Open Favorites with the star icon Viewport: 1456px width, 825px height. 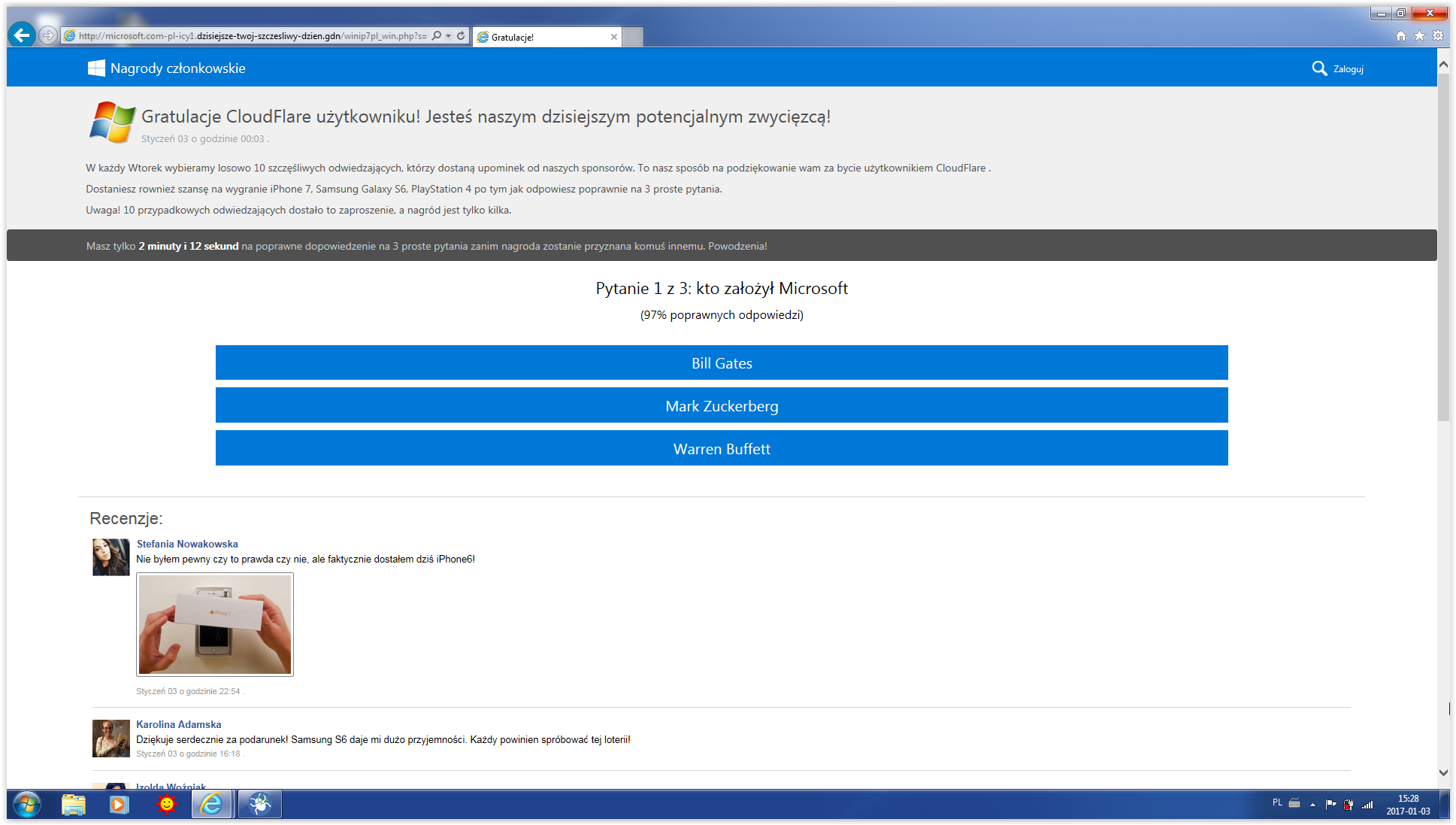[x=1419, y=35]
